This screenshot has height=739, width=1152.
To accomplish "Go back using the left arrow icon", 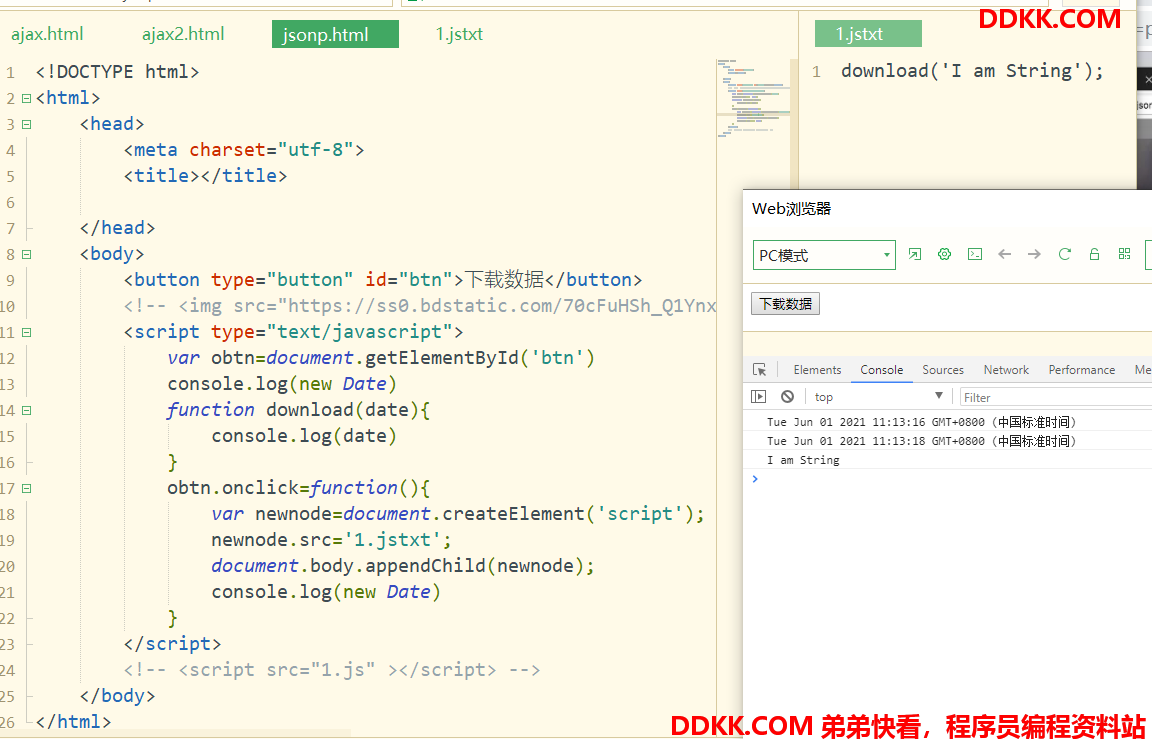I will click(x=1004, y=254).
